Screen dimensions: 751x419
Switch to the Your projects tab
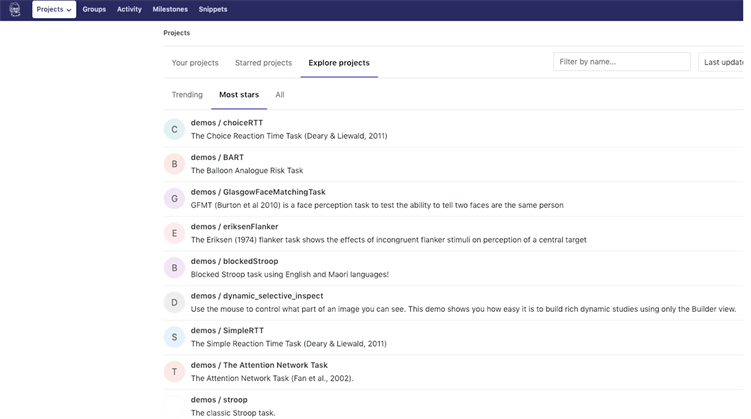pyautogui.click(x=195, y=63)
